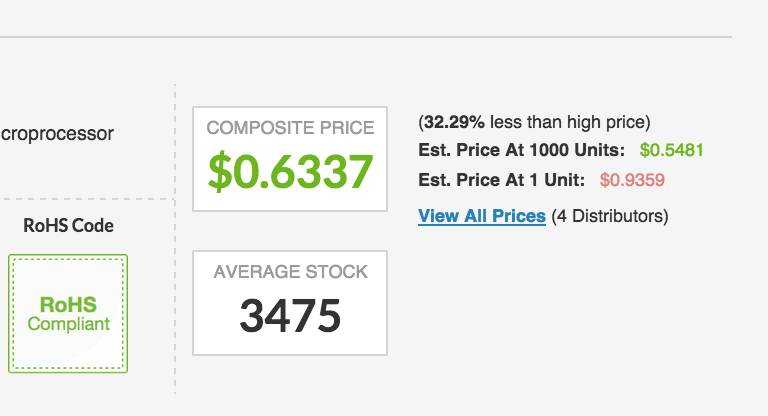Click the green $0.5481 price
Image resolution: width=768 pixels, height=416 pixels.
click(x=672, y=150)
